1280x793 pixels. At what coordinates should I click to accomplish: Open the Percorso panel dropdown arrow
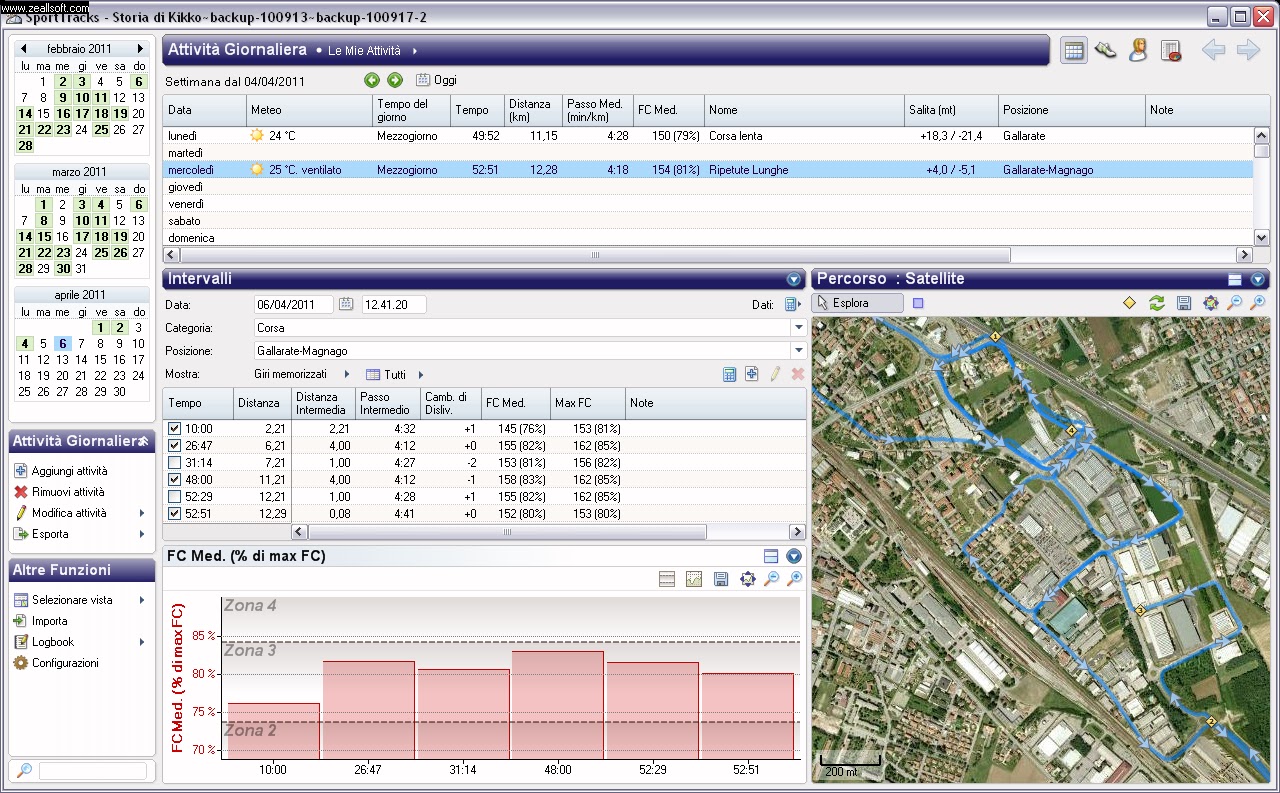pos(1258,280)
